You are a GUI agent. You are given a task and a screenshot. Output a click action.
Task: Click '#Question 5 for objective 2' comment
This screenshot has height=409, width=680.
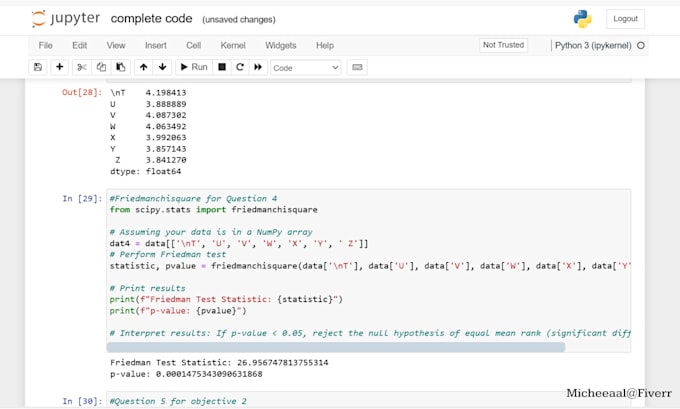[178, 401]
